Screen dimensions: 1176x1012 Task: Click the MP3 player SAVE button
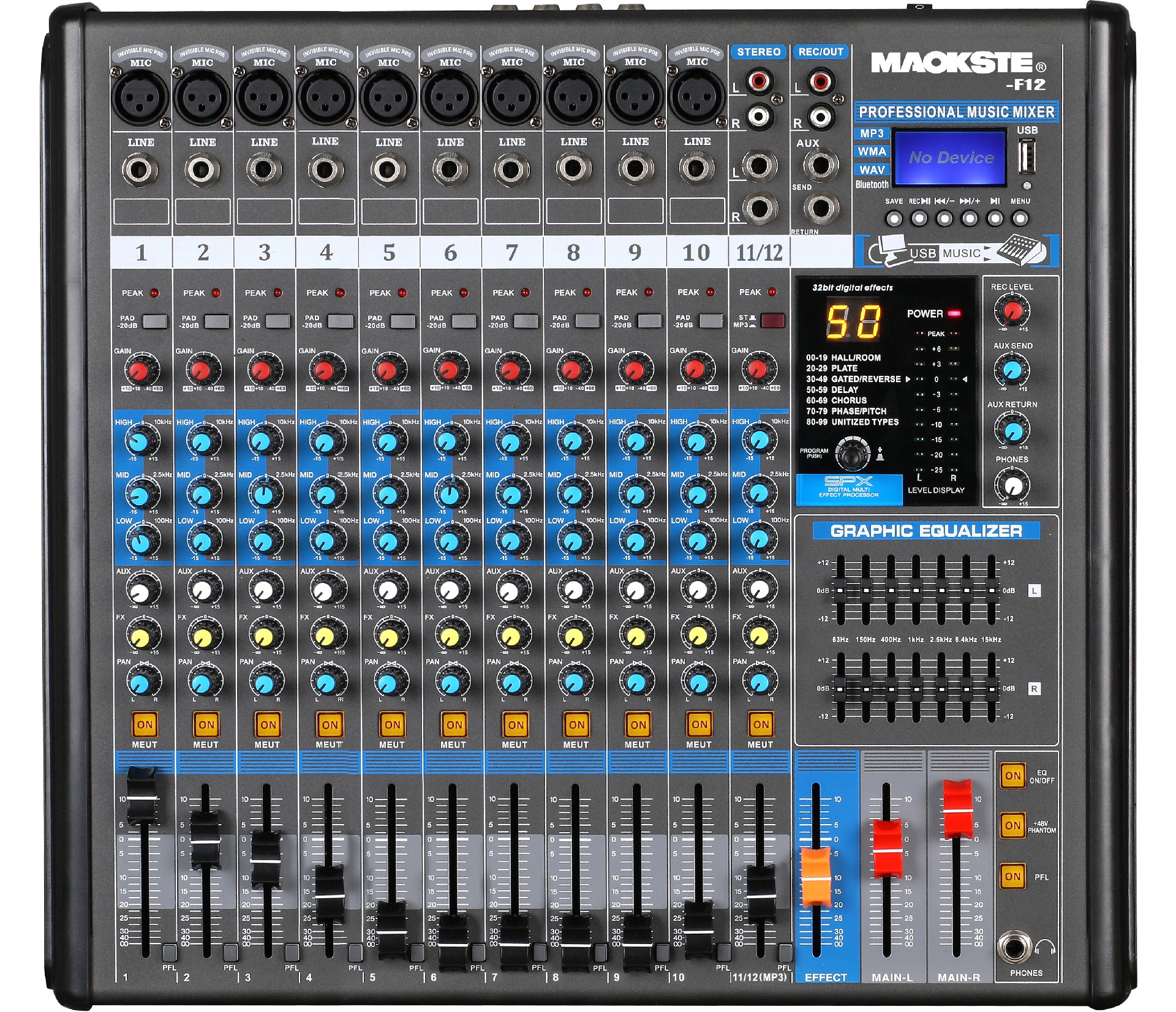(x=894, y=218)
